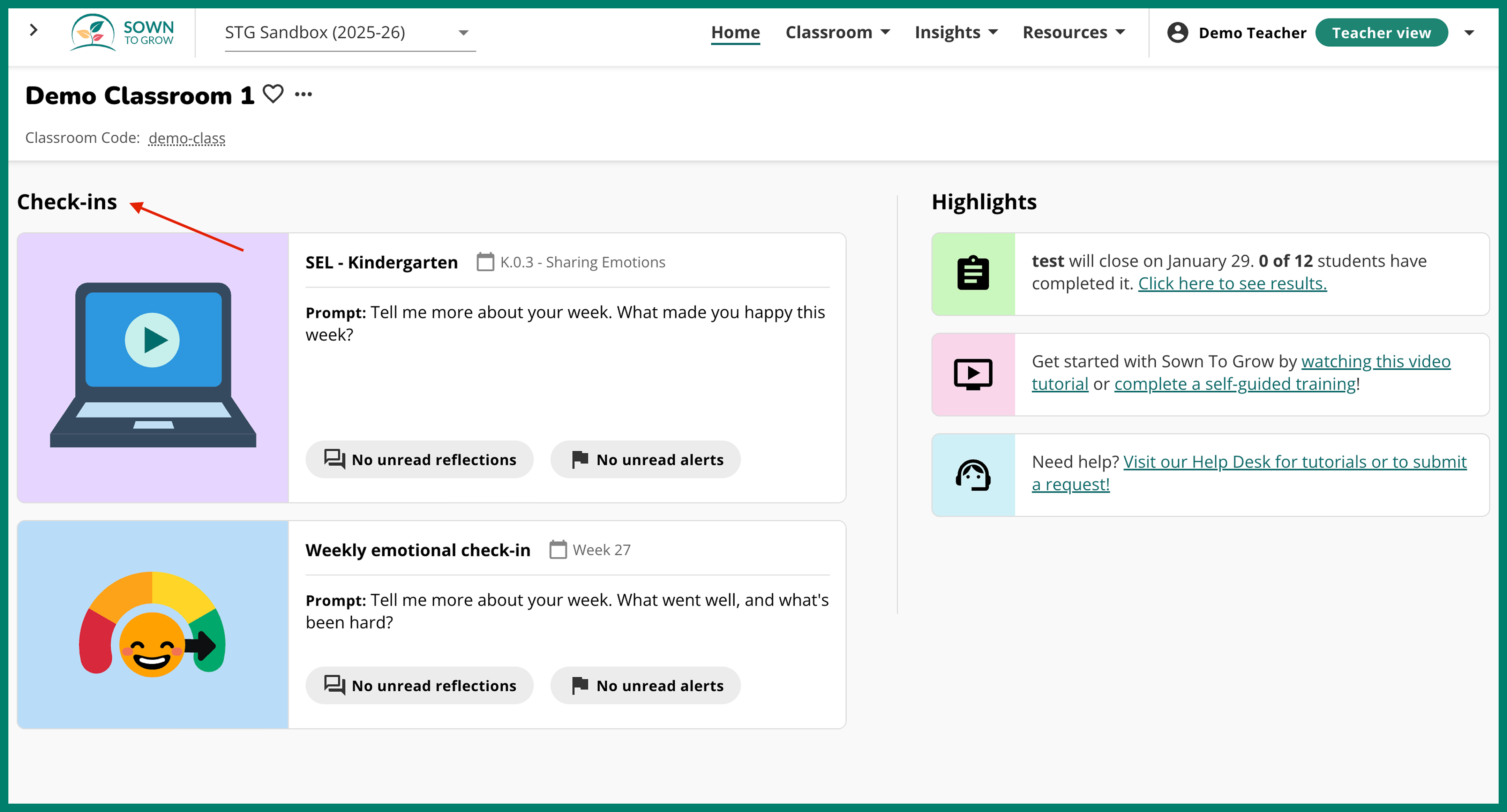Screen dimensions: 1507x812
Task: Click the SEL Kindergarten No unread reflections button
Action: click(419, 460)
